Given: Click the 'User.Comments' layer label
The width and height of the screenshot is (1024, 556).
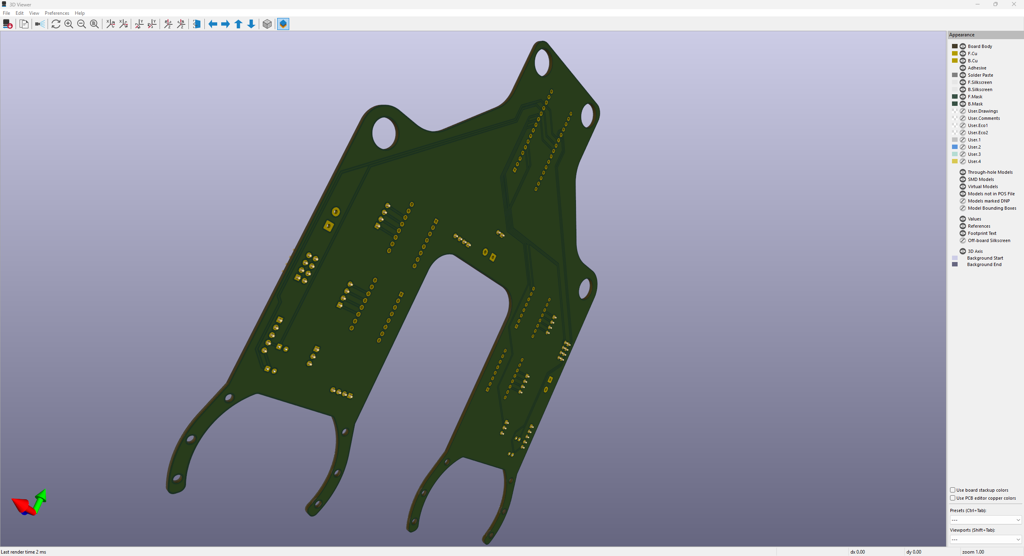Looking at the screenshot, I should pos(984,118).
